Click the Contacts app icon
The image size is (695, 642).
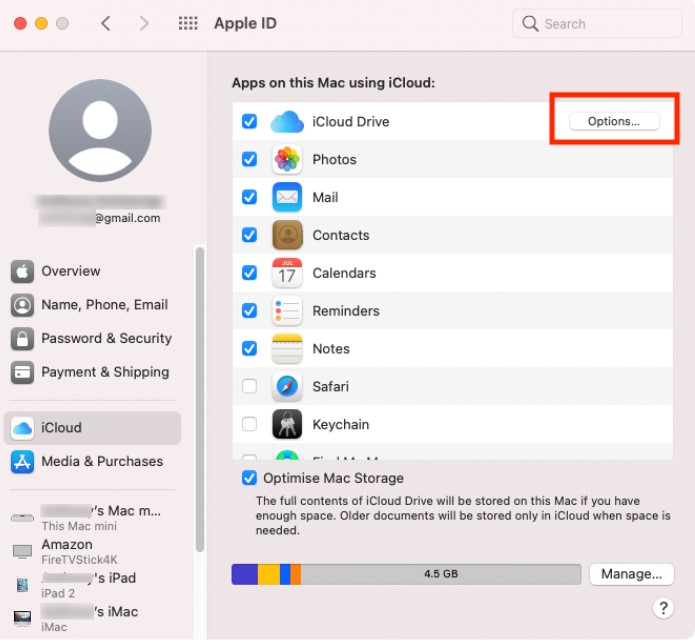(x=287, y=235)
